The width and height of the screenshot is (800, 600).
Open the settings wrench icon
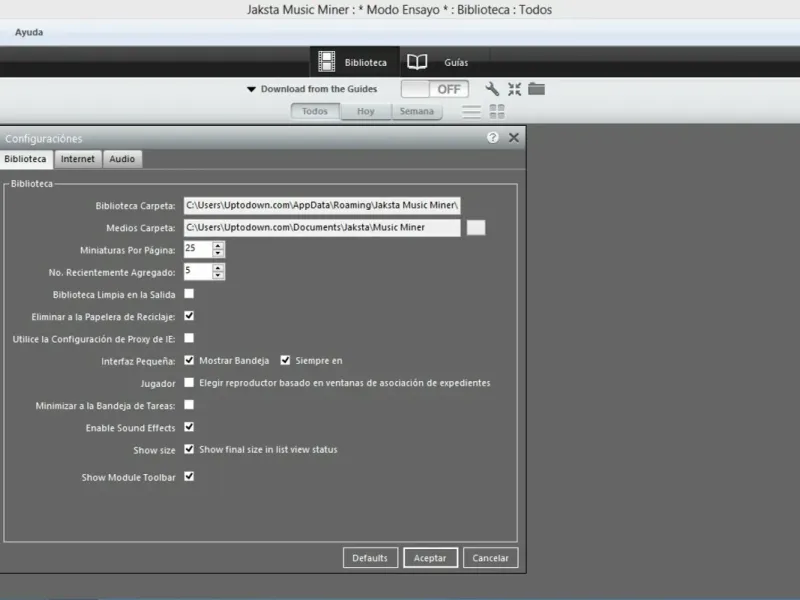pos(492,89)
